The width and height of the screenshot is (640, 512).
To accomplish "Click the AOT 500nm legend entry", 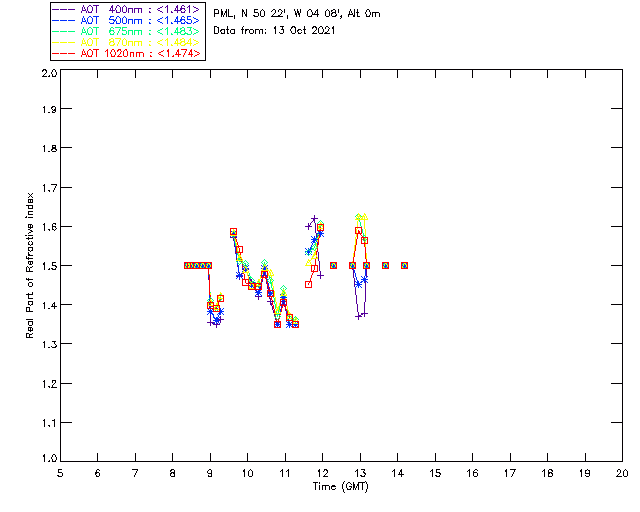I will click(x=126, y=20).
